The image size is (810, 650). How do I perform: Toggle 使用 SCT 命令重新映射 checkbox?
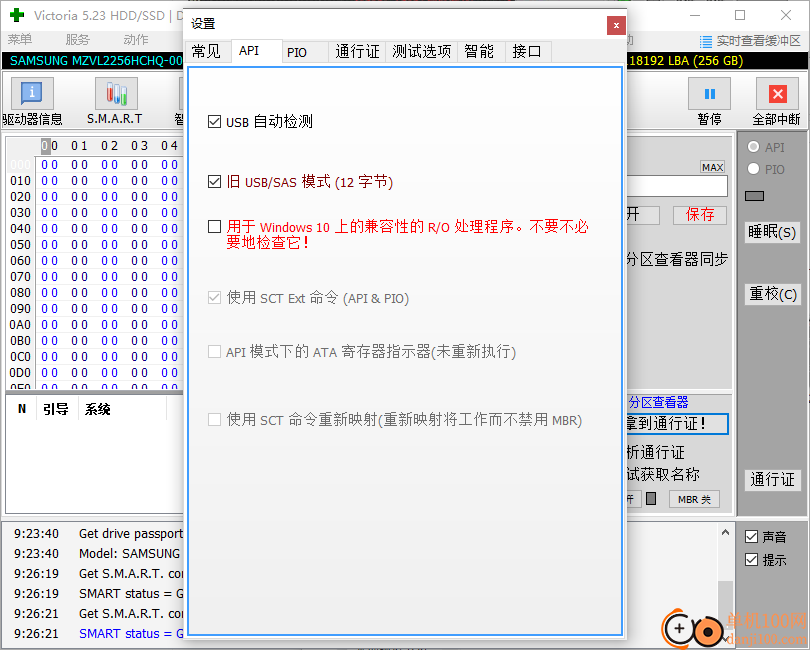[x=214, y=420]
